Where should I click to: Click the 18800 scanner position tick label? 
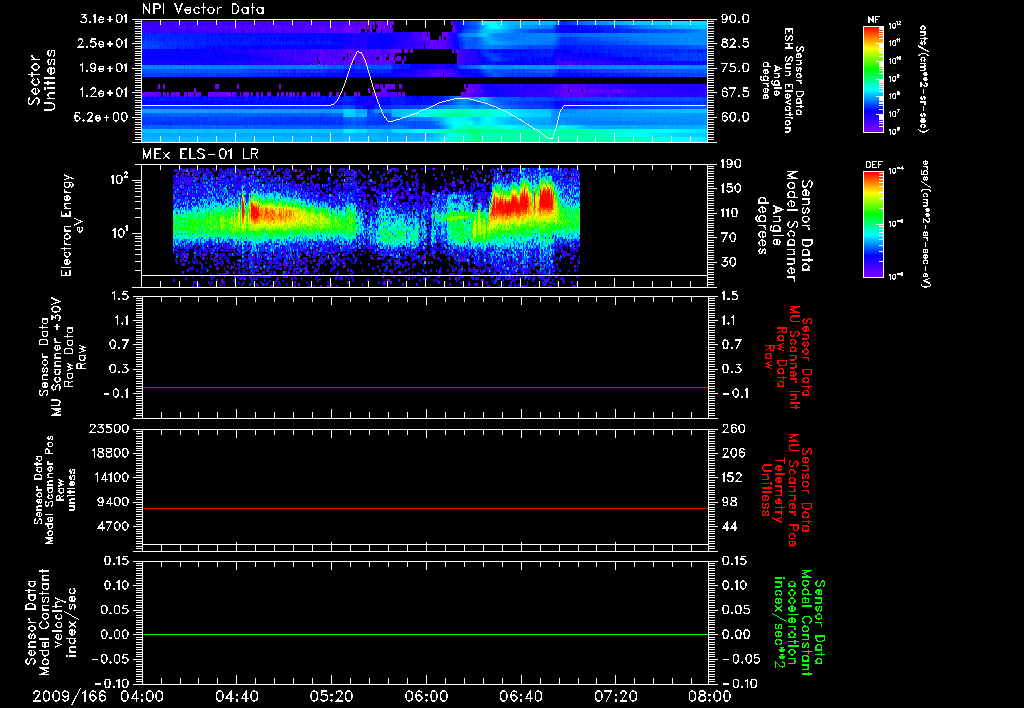(108, 453)
